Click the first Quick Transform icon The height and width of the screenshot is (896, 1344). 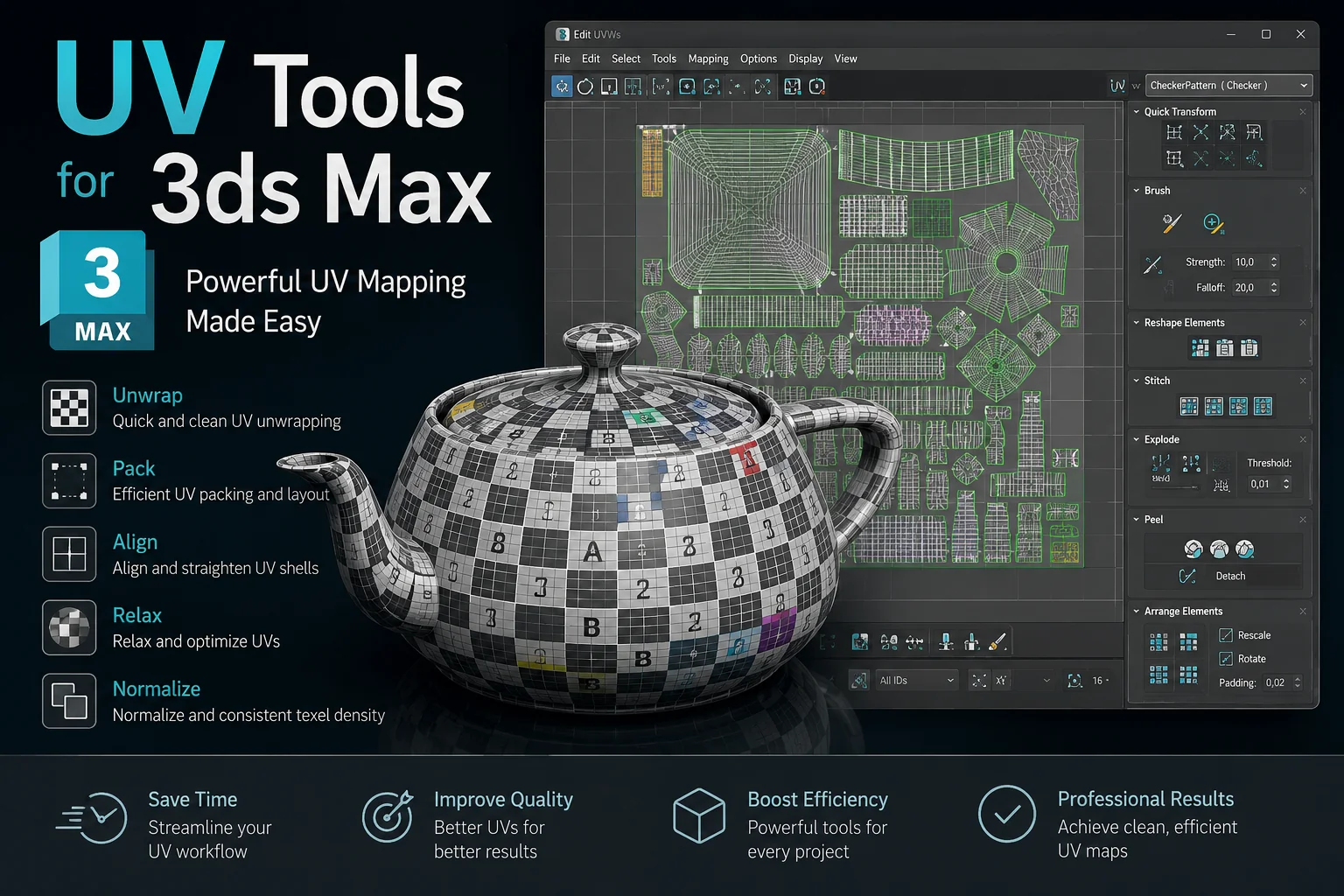coord(1174,132)
